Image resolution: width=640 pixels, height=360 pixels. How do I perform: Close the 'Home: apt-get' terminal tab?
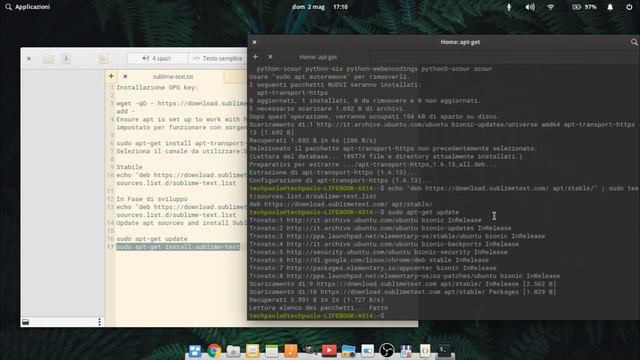[x=270, y=57]
